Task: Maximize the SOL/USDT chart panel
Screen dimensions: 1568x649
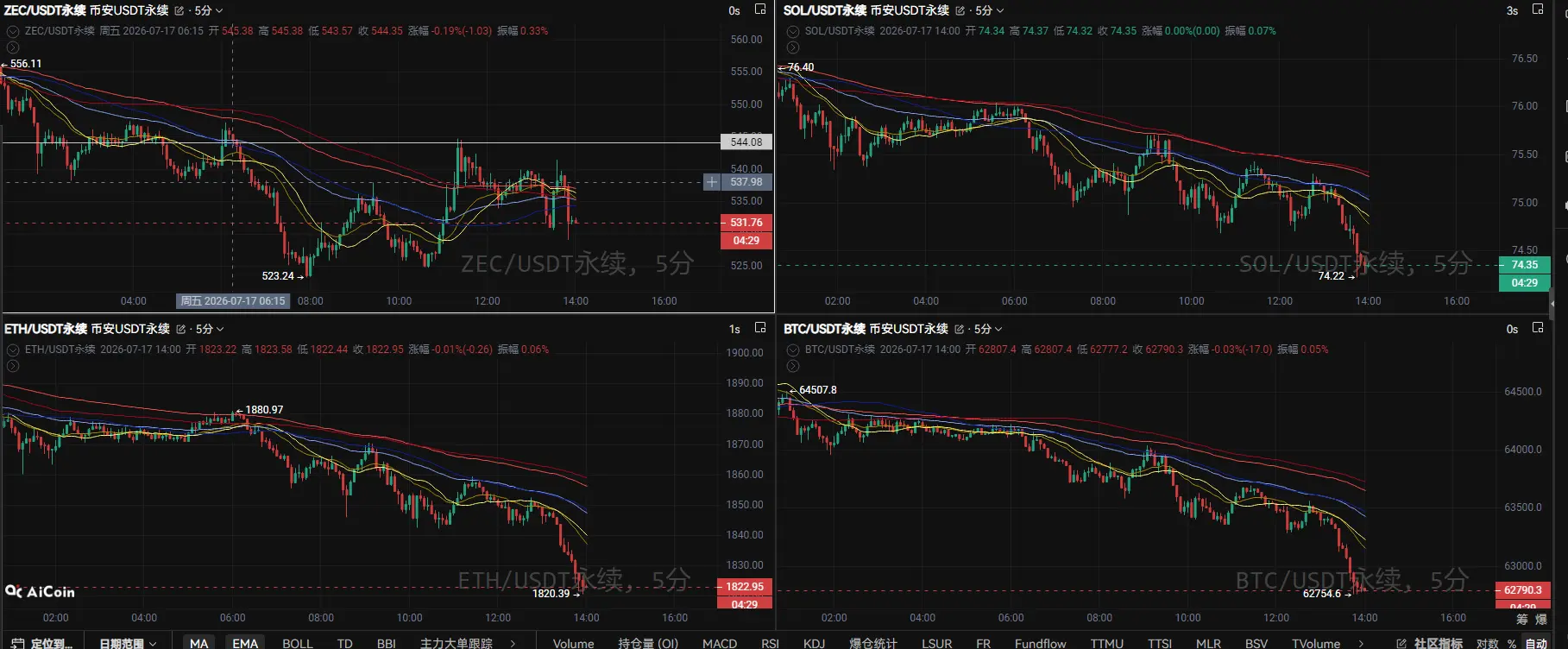Action: point(1538,9)
